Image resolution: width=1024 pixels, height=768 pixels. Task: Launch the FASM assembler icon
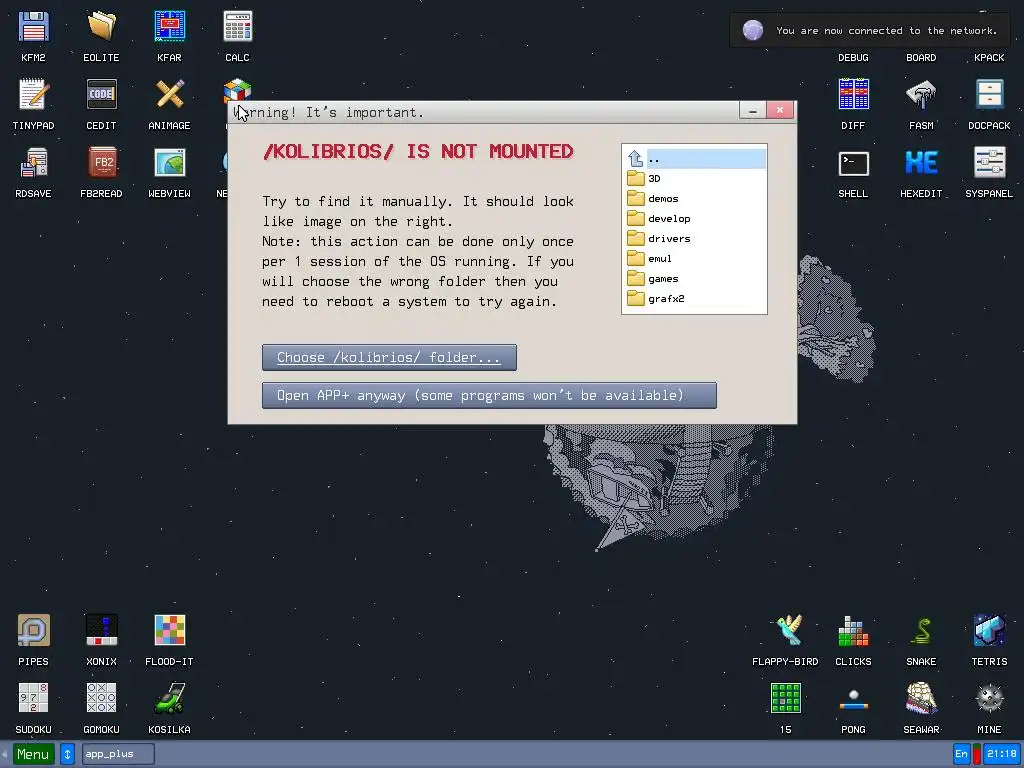[x=921, y=95]
